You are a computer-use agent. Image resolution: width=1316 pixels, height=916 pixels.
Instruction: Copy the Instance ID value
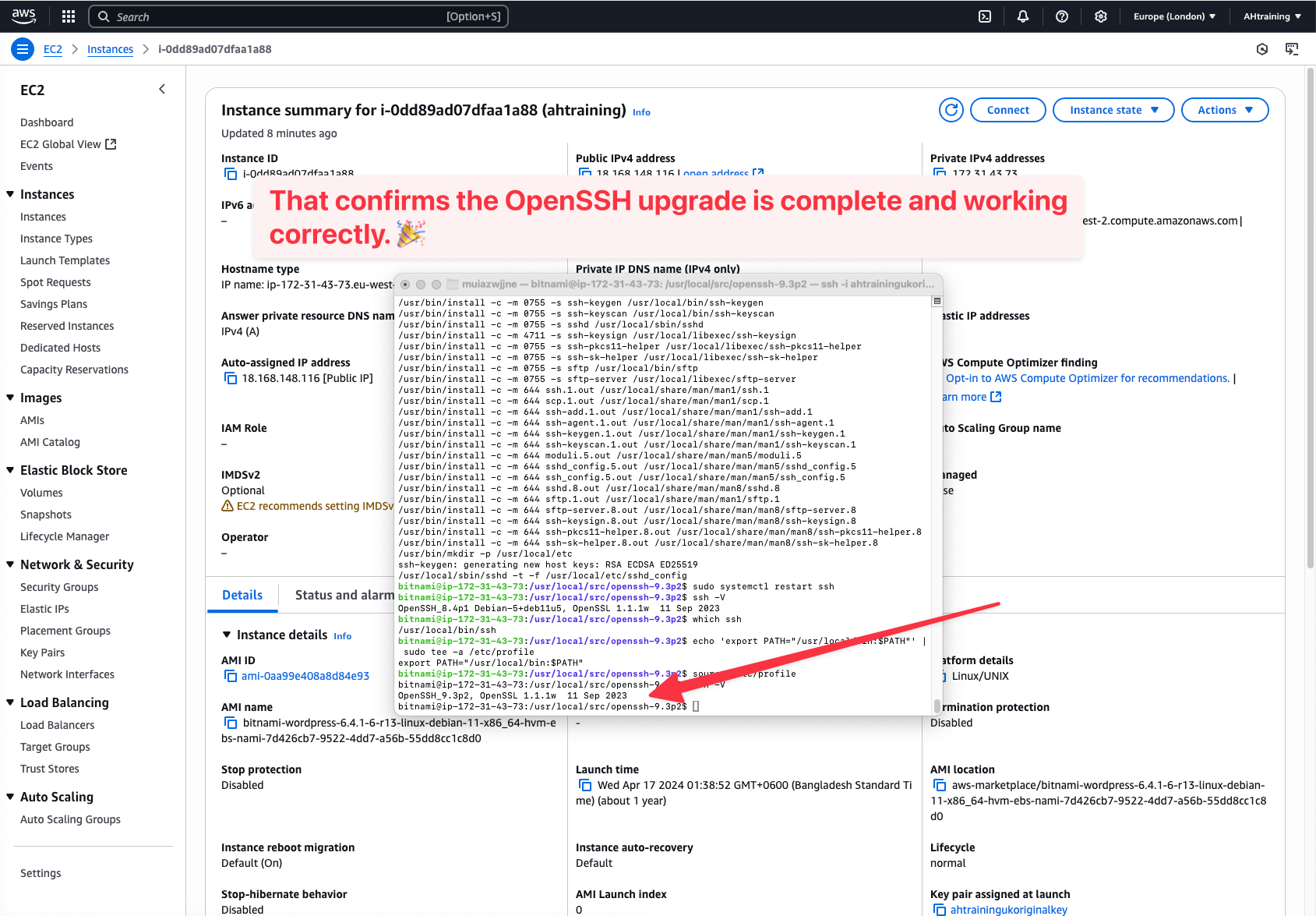click(231, 174)
